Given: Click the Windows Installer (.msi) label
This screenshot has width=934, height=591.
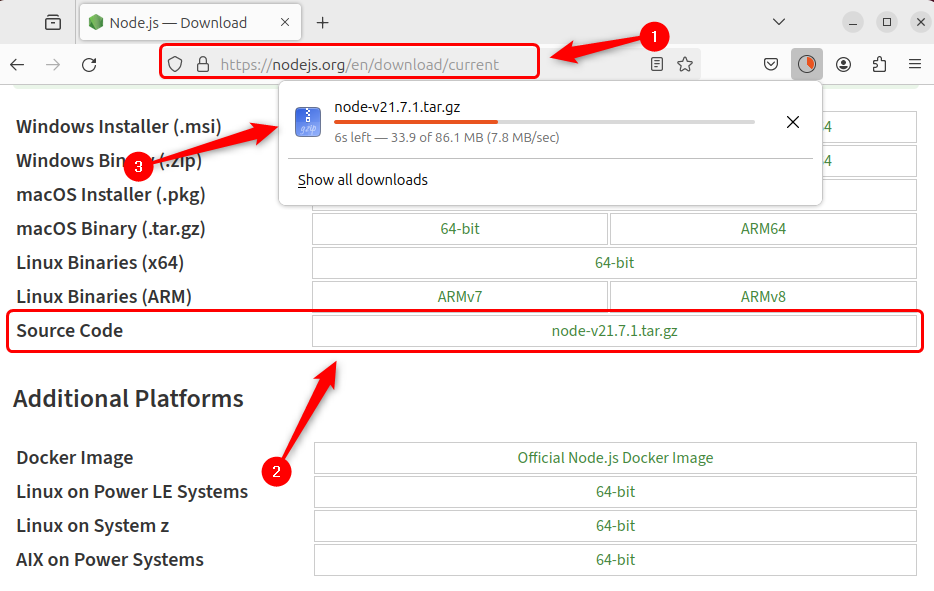Looking at the screenshot, I should coord(119,127).
